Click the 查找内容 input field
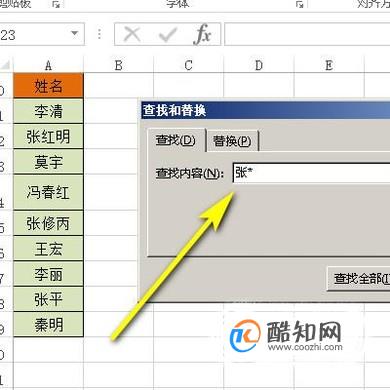Screen dimensions: 390x390 coord(311,173)
